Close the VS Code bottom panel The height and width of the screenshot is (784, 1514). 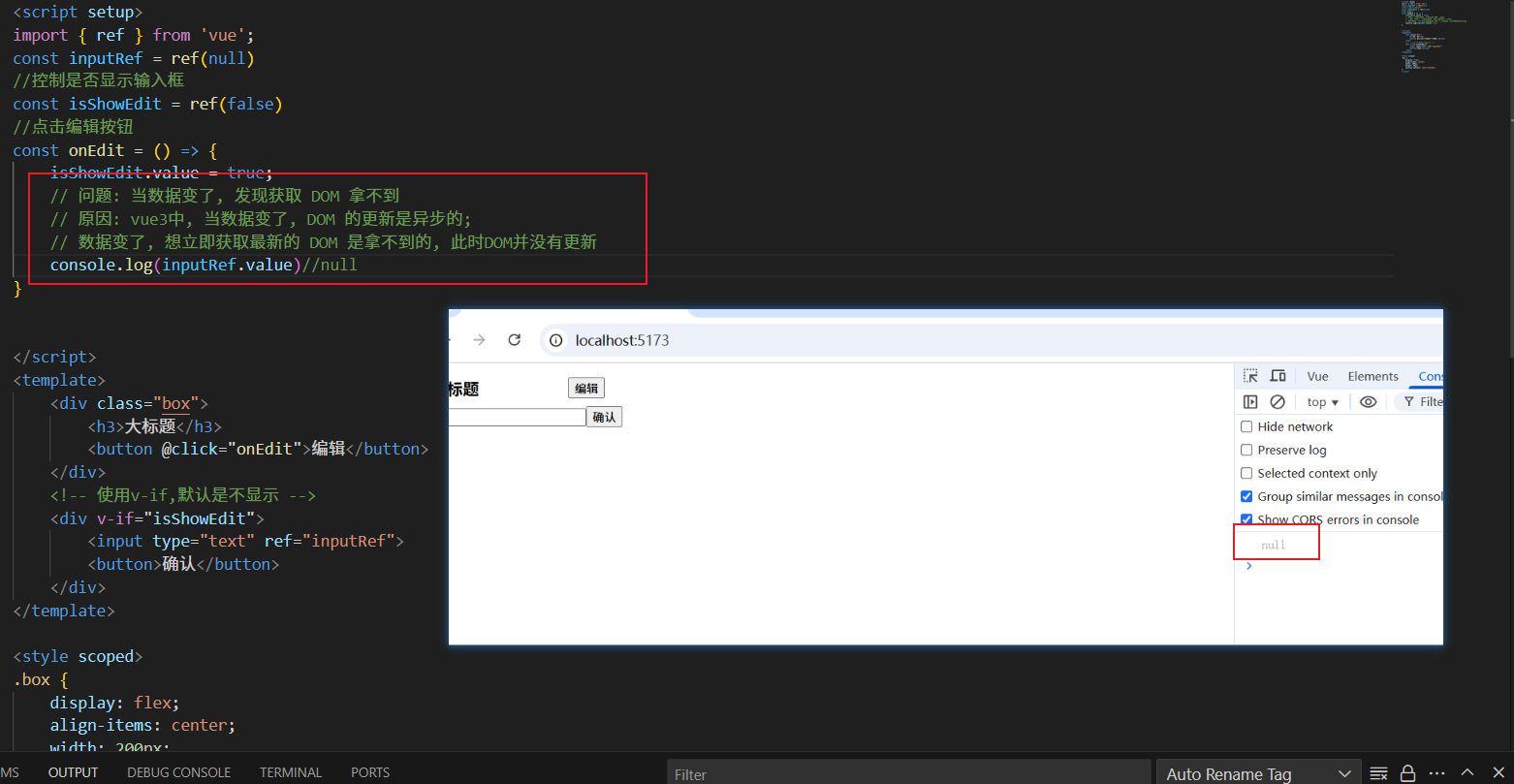1497,772
